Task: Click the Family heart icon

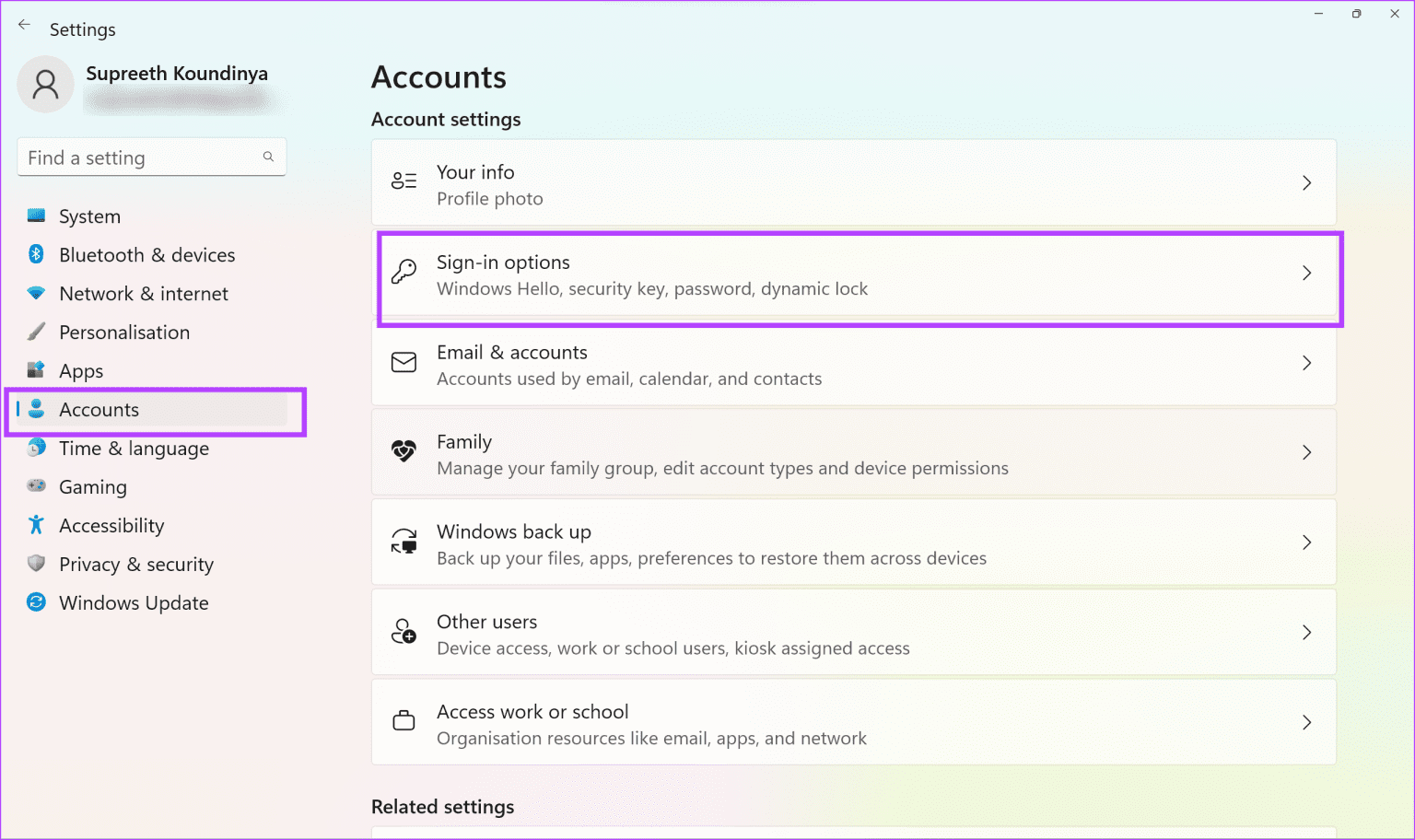Action: coord(403,452)
